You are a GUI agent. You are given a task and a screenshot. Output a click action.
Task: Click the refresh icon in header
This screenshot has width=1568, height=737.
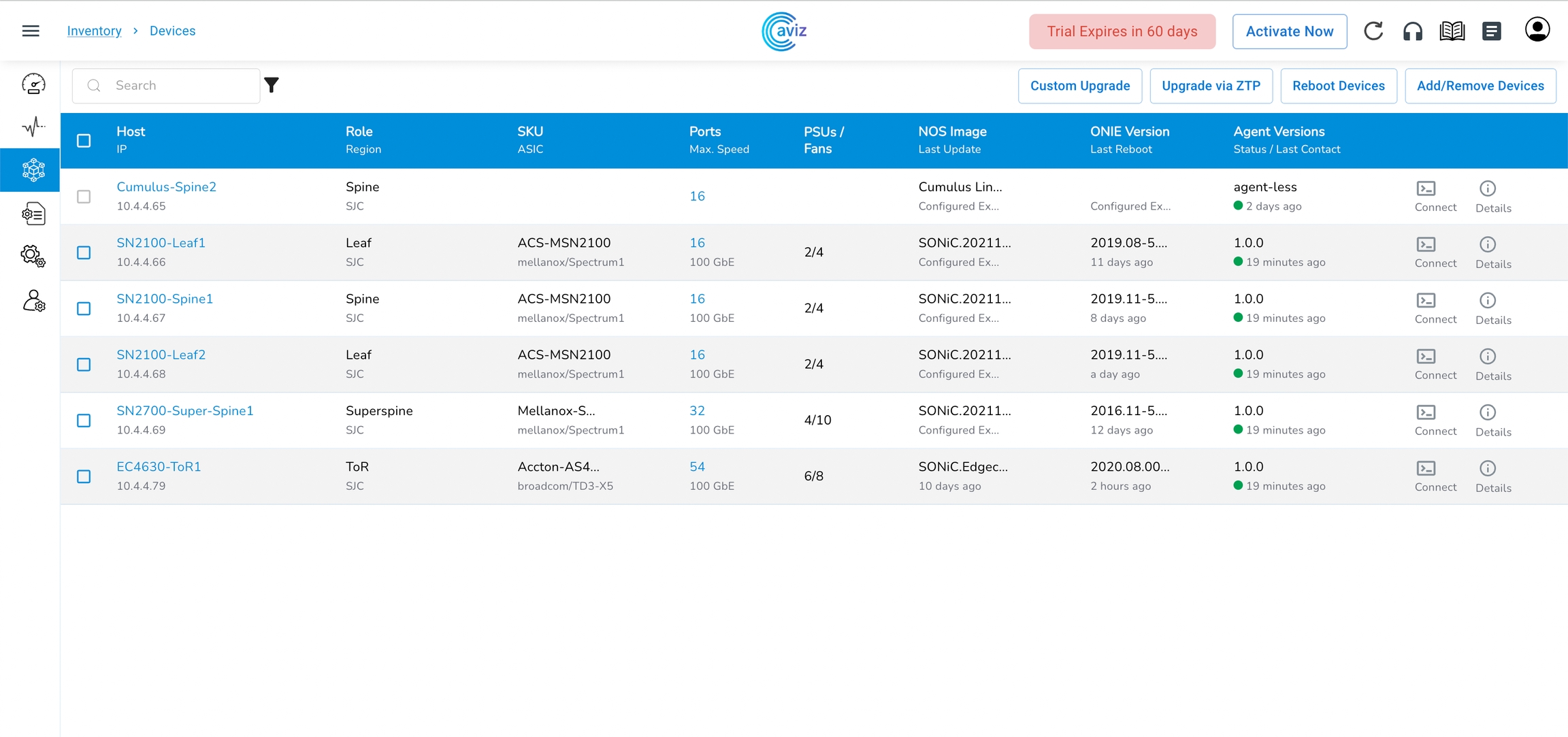tap(1373, 31)
